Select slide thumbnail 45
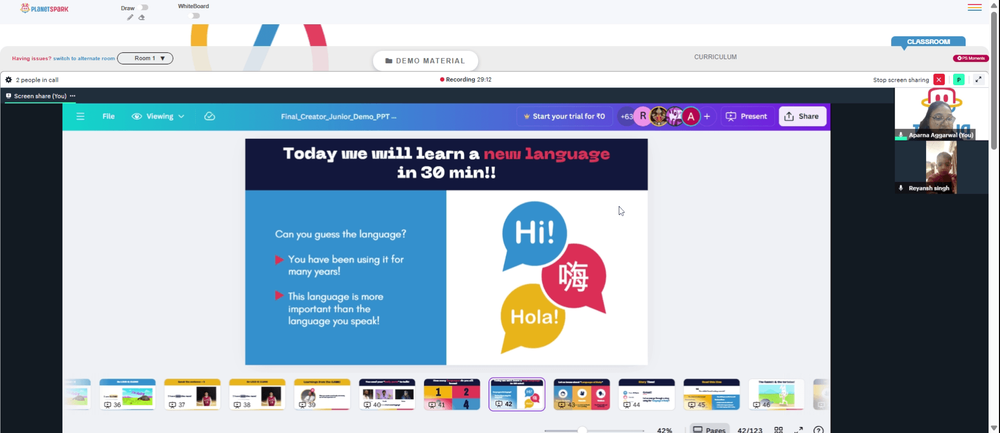The height and width of the screenshot is (433, 1000). coord(712,394)
